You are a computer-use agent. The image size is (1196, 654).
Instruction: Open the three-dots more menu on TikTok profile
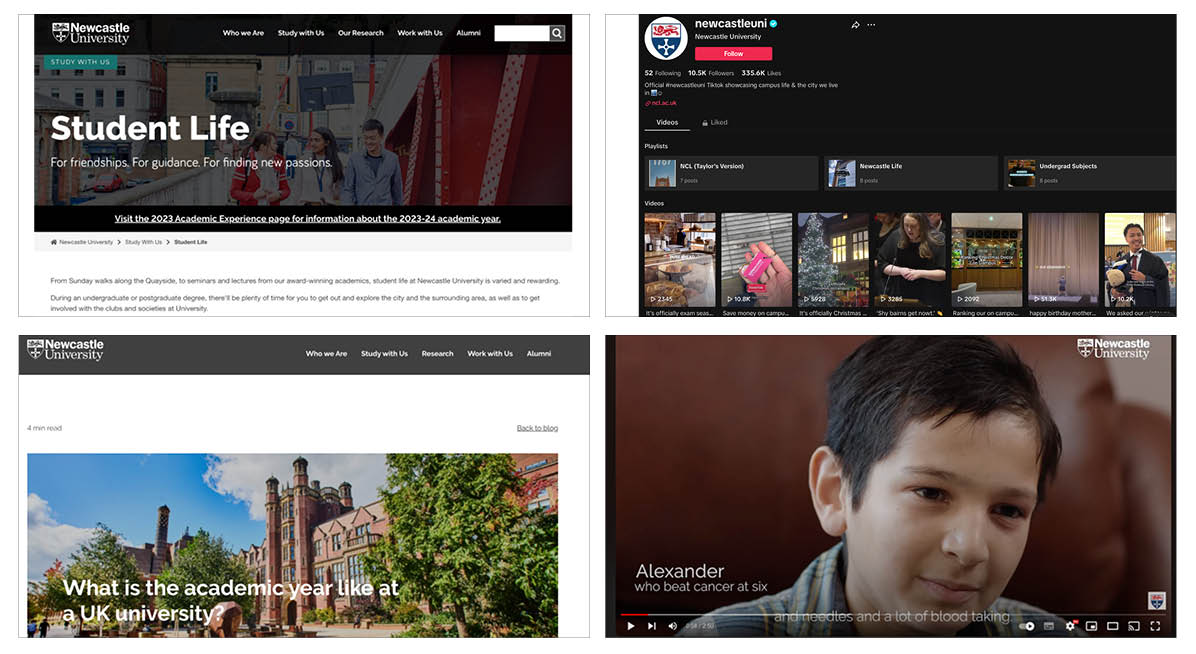[x=871, y=25]
